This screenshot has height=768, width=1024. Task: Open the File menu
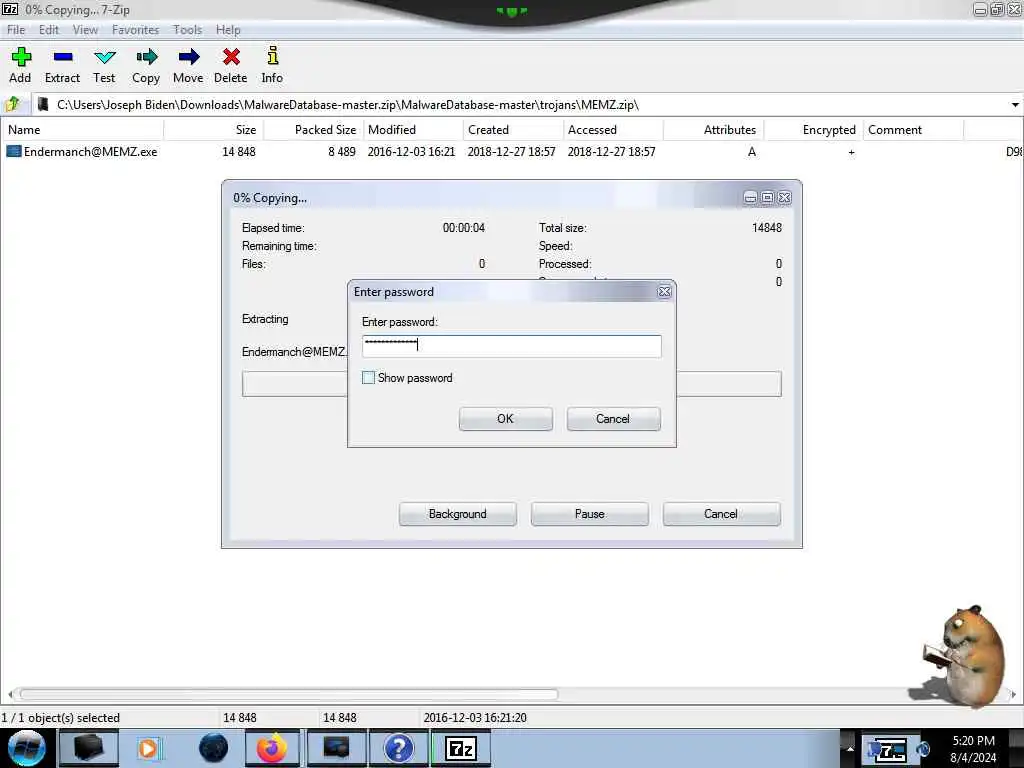point(16,29)
